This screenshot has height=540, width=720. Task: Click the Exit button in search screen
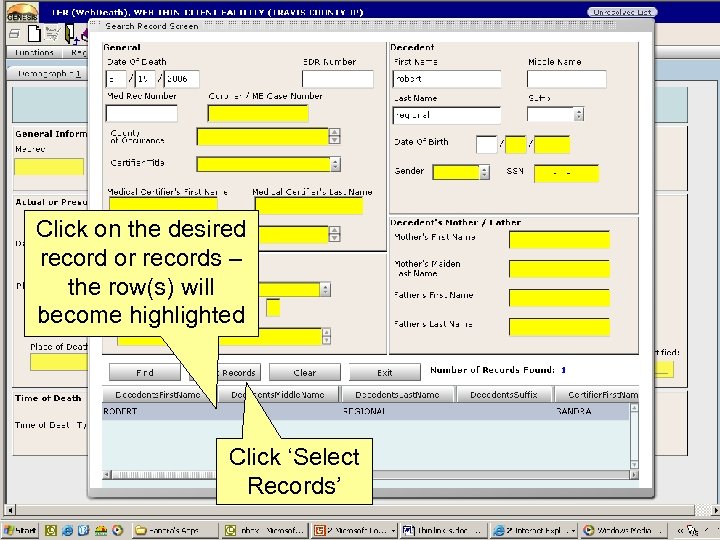tap(385, 372)
